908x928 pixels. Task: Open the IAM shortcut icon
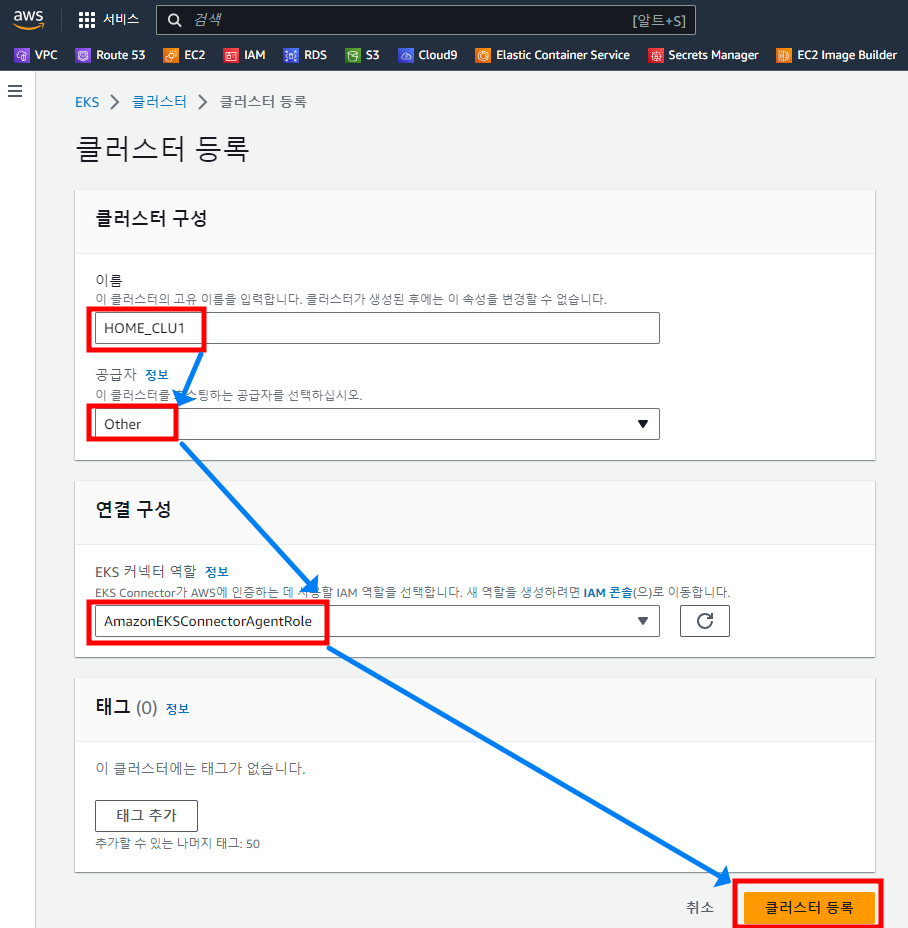click(230, 56)
